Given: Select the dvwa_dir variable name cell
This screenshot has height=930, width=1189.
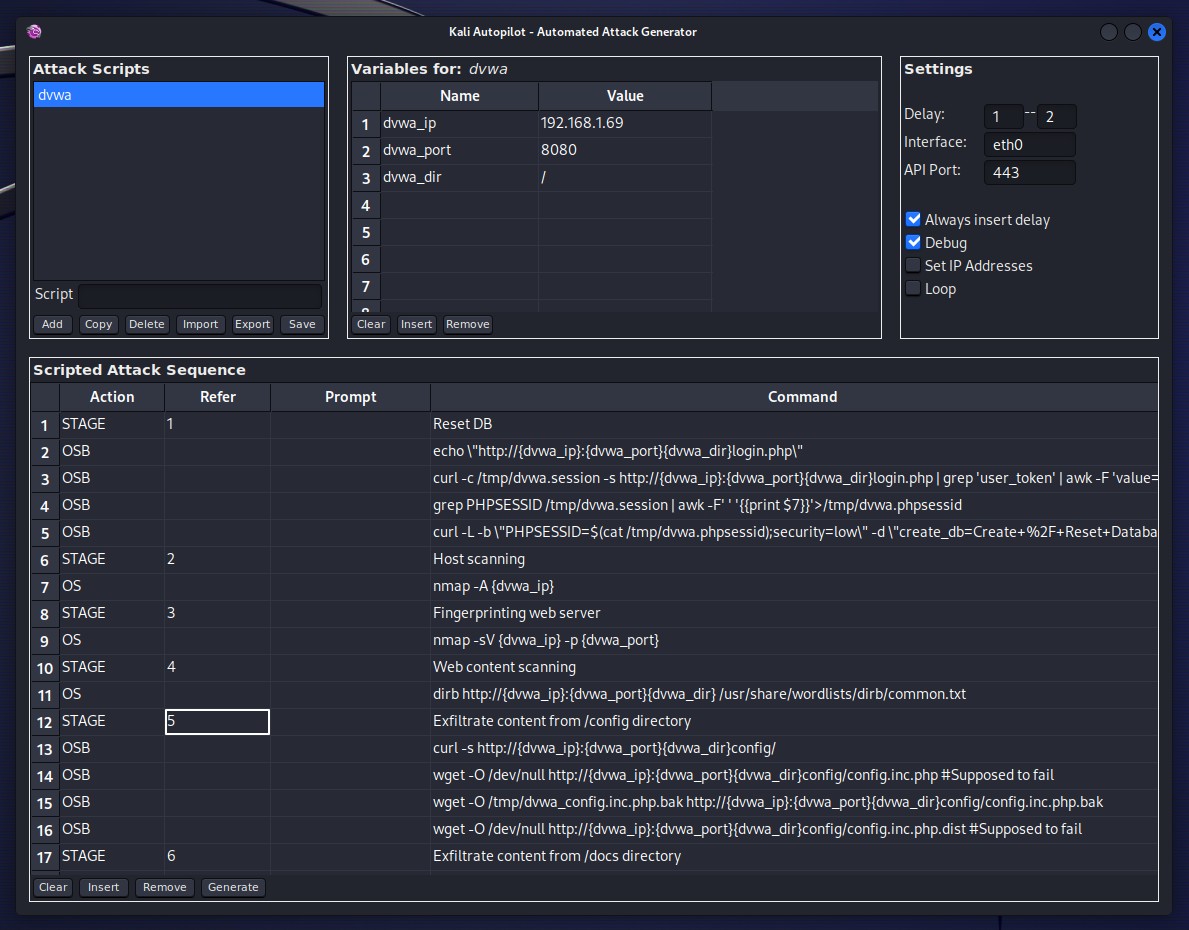Looking at the screenshot, I should coord(460,178).
